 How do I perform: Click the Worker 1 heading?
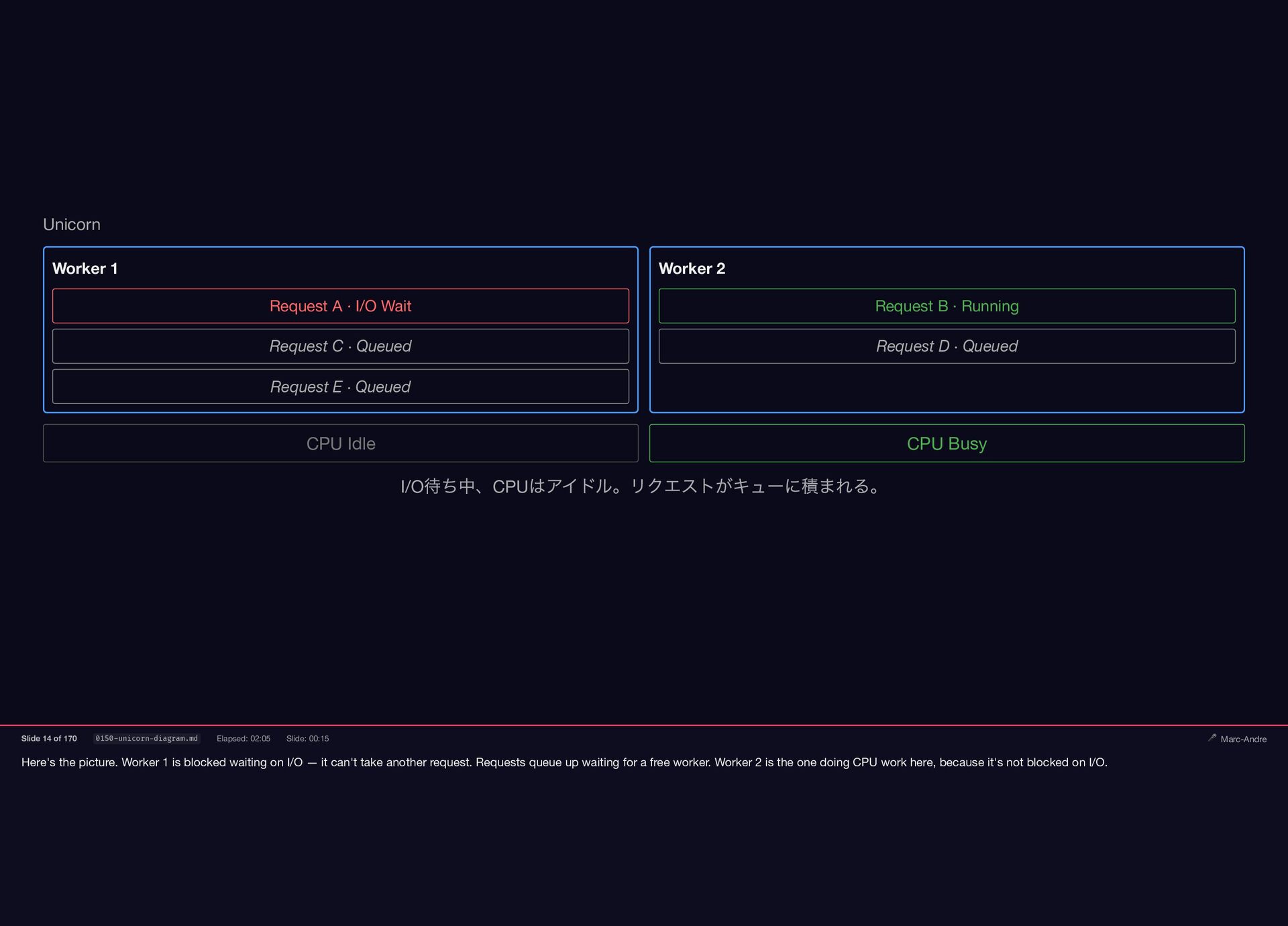85,268
